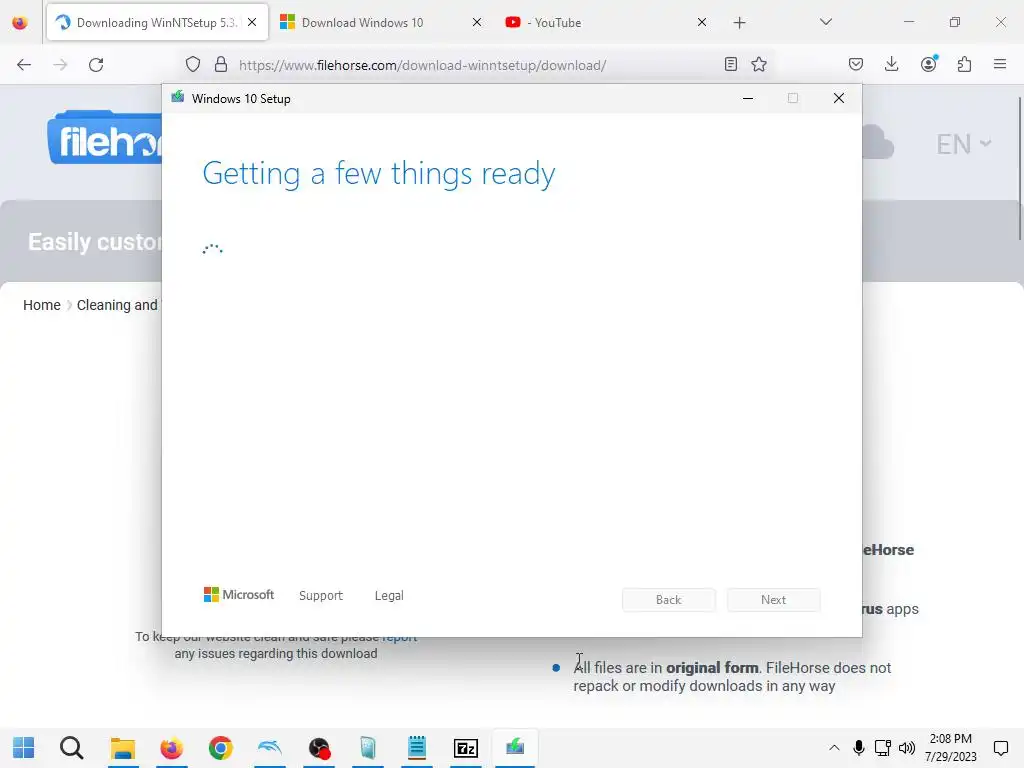Image resolution: width=1024 pixels, height=768 pixels.
Task: Click Support link in Windows 10 Setup
Action: point(321,596)
